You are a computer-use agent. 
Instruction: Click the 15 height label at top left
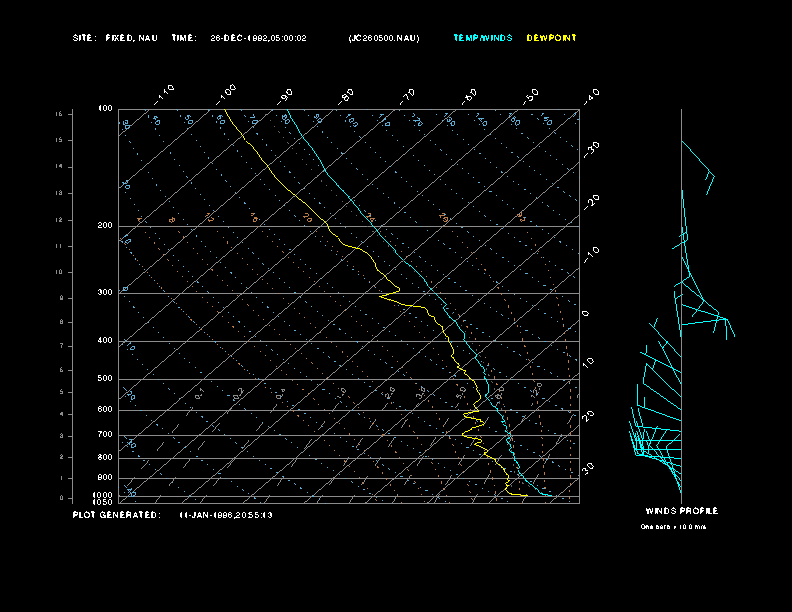(59, 114)
